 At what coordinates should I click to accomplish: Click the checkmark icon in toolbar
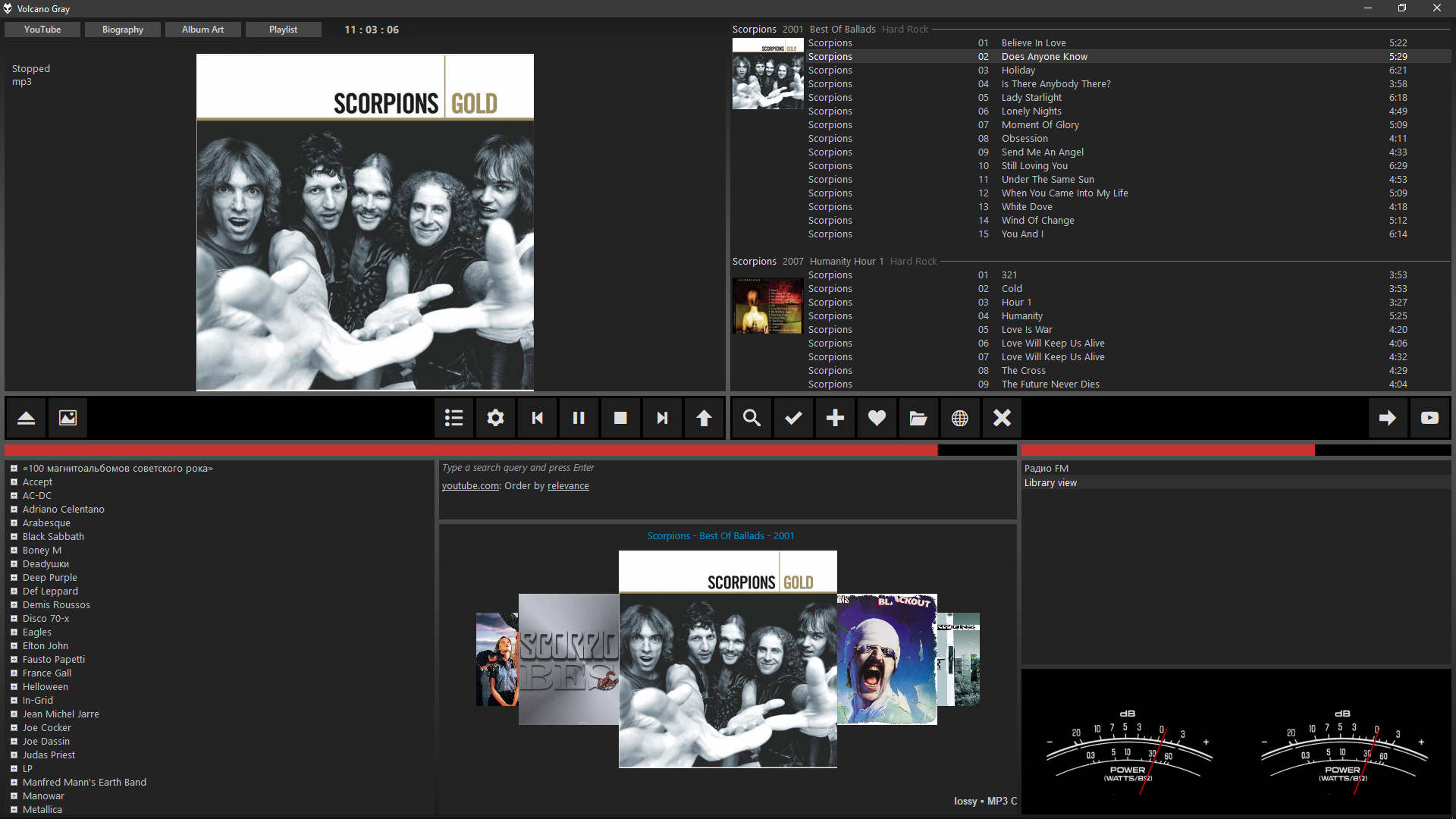click(793, 418)
